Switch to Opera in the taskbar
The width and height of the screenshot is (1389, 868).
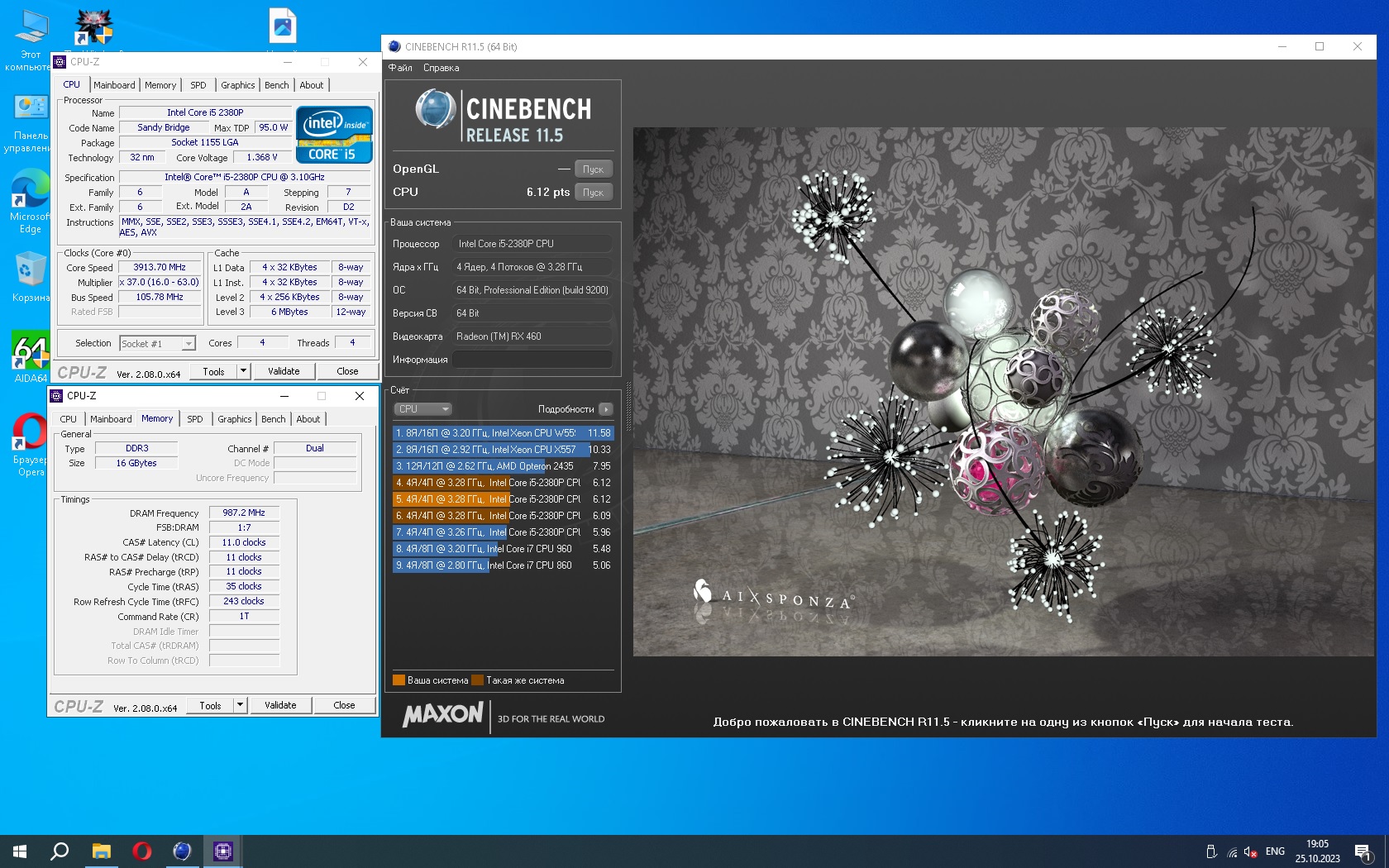click(x=141, y=851)
